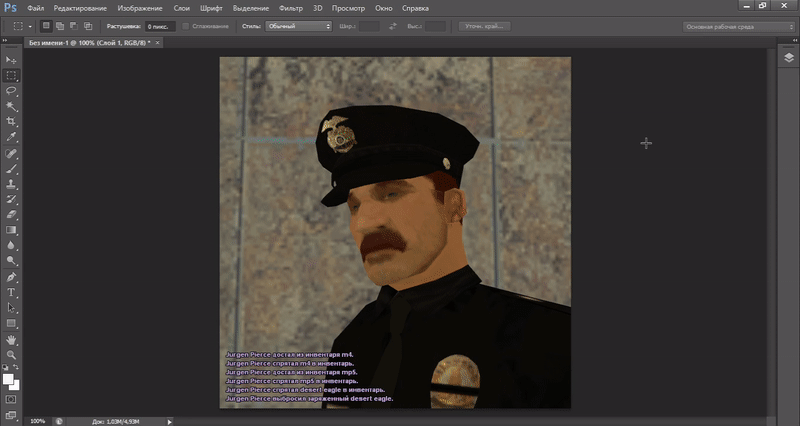Click the status bar preview icon
The width and height of the screenshot is (800, 426).
click(x=59, y=421)
